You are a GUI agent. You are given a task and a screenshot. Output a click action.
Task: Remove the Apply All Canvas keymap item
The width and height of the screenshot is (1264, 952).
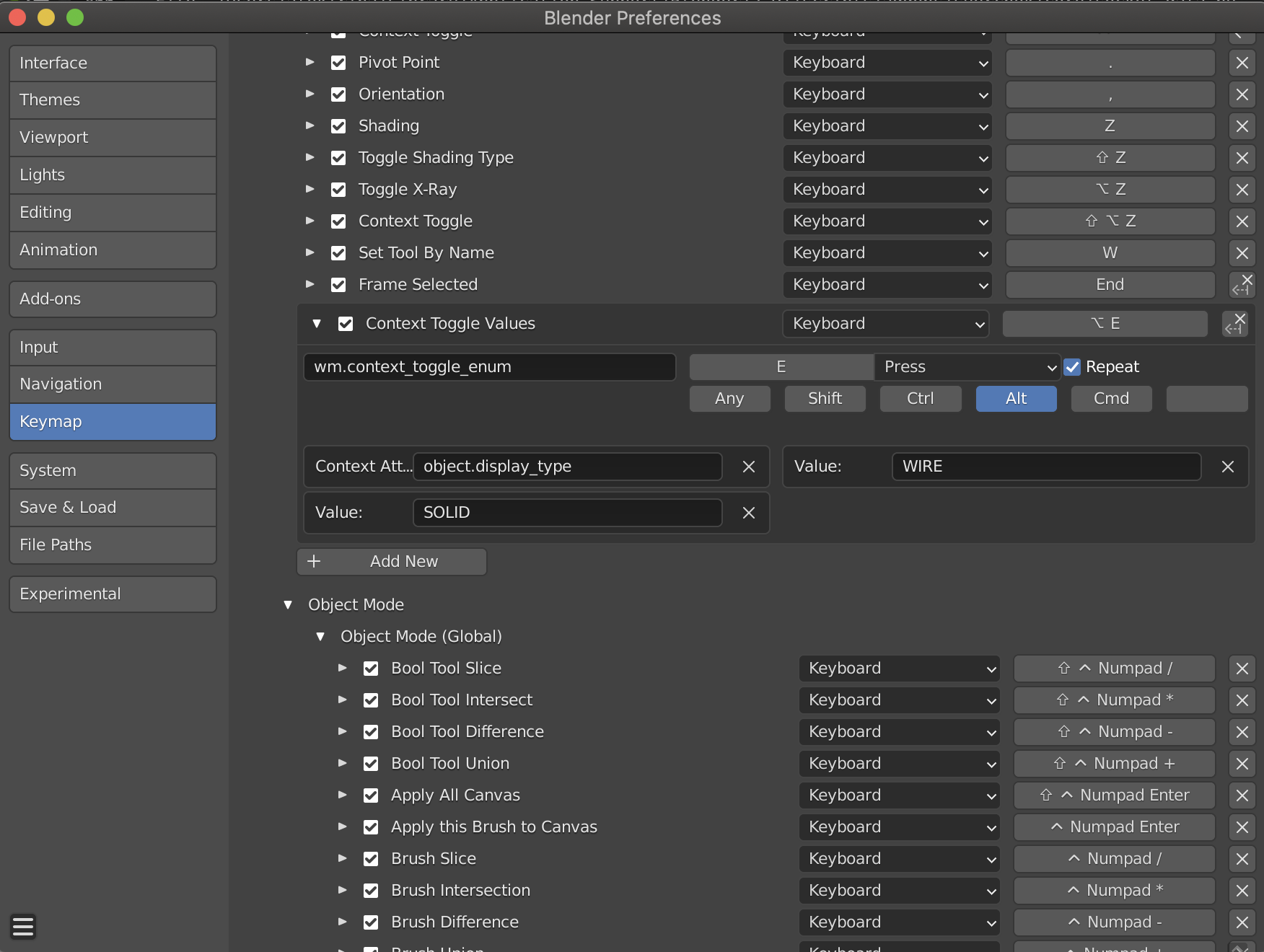(1242, 795)
